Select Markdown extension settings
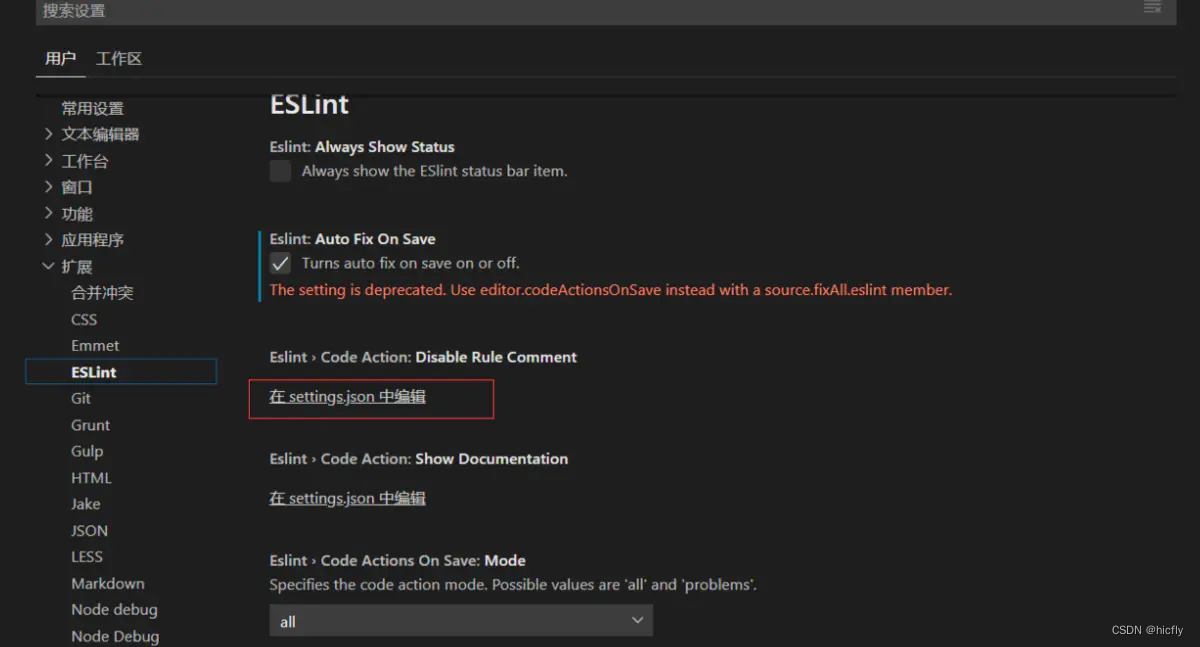Viewport: 1200px width, 647px height. (108, 583)
